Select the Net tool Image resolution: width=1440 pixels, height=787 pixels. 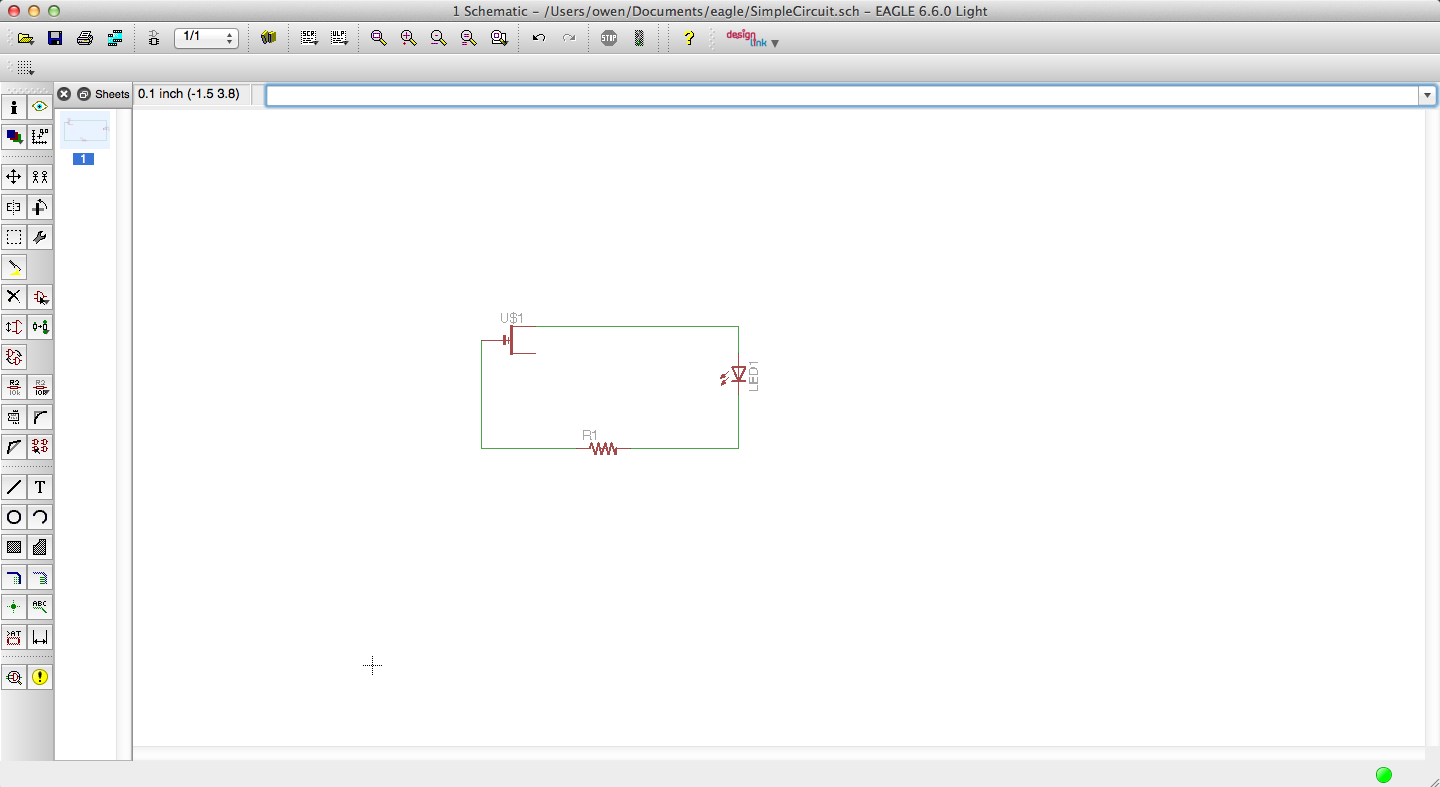(x=40, y=577)
